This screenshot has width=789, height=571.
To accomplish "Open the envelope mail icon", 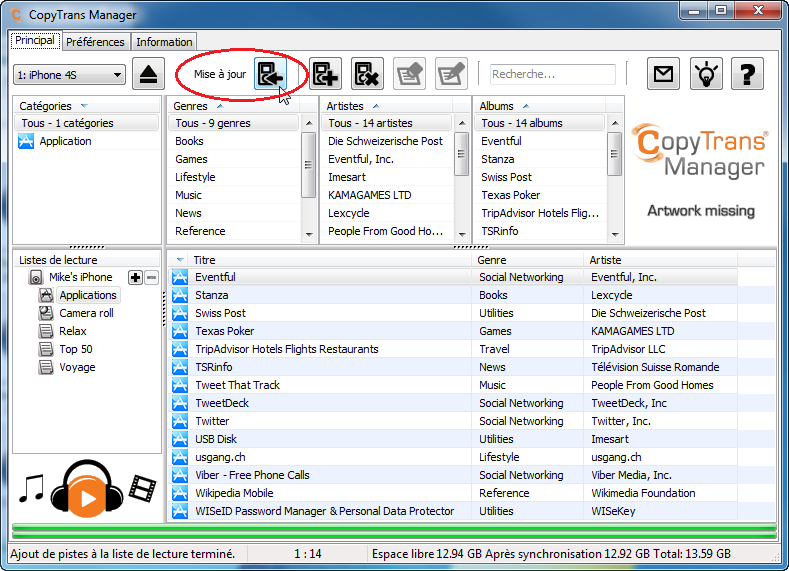I will coord(662,74).
